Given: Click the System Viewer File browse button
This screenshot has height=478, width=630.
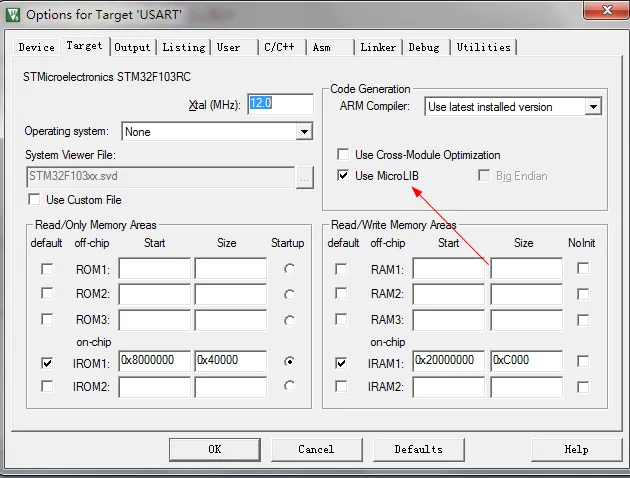Looking at the screenshot, I should pyautogui.click(x=305, y=177).
